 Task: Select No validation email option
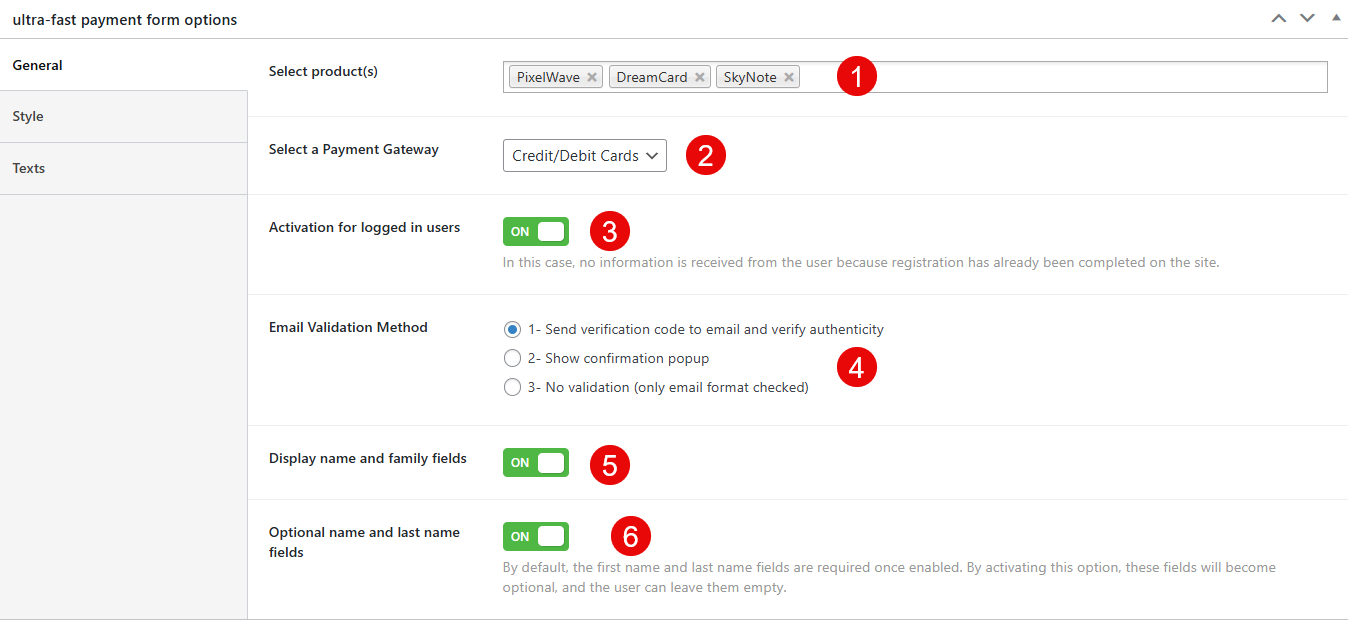(513, 387)
